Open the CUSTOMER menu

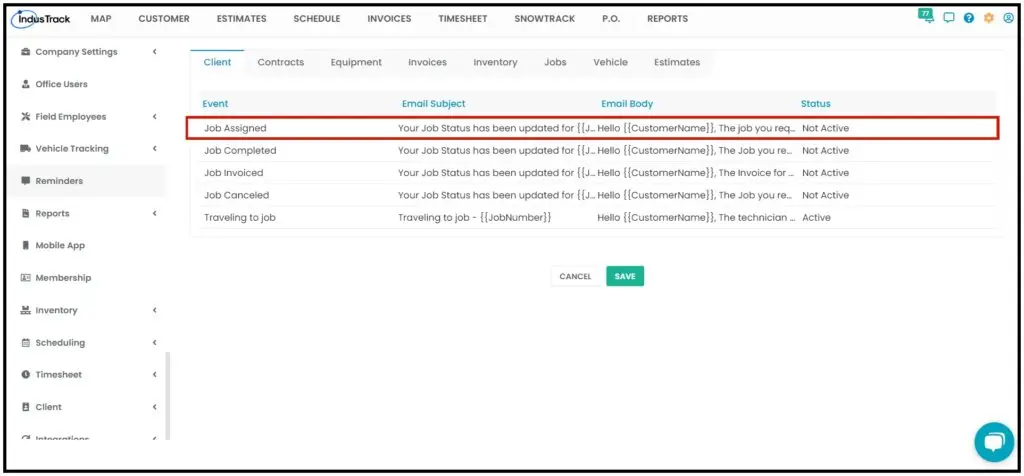coord(164,19)
